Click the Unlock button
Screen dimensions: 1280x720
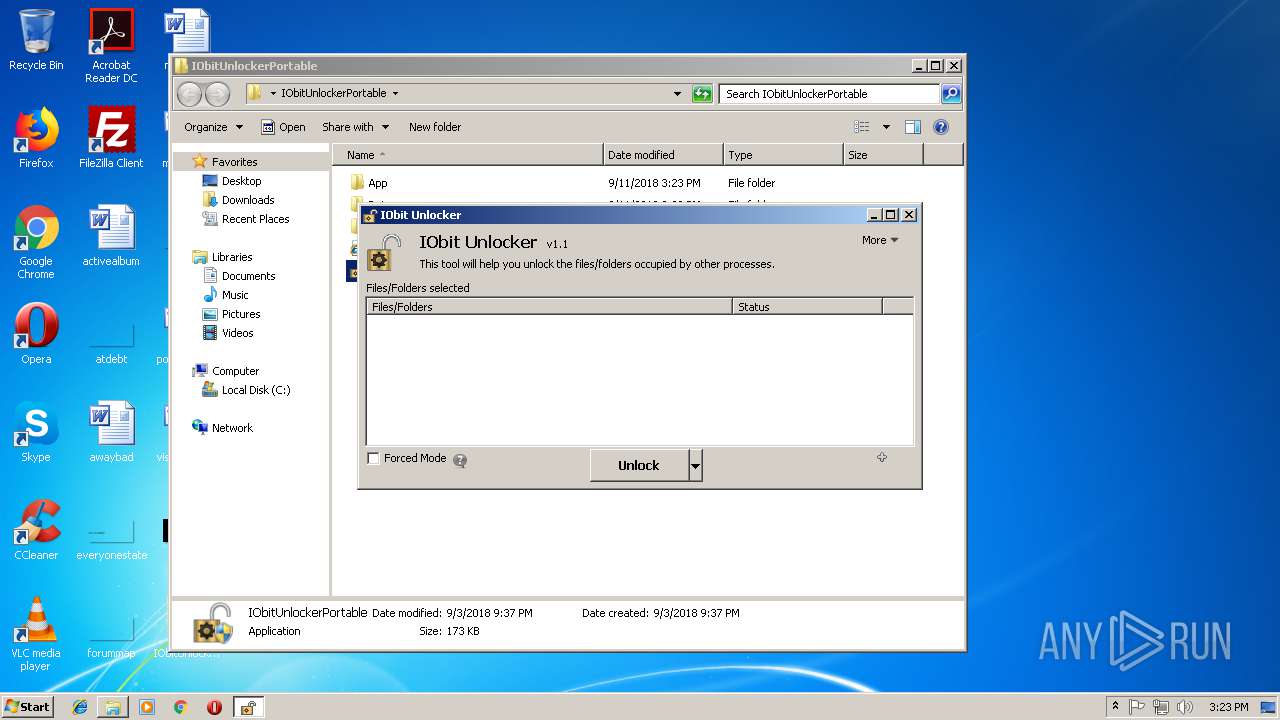tap(639, 466)
